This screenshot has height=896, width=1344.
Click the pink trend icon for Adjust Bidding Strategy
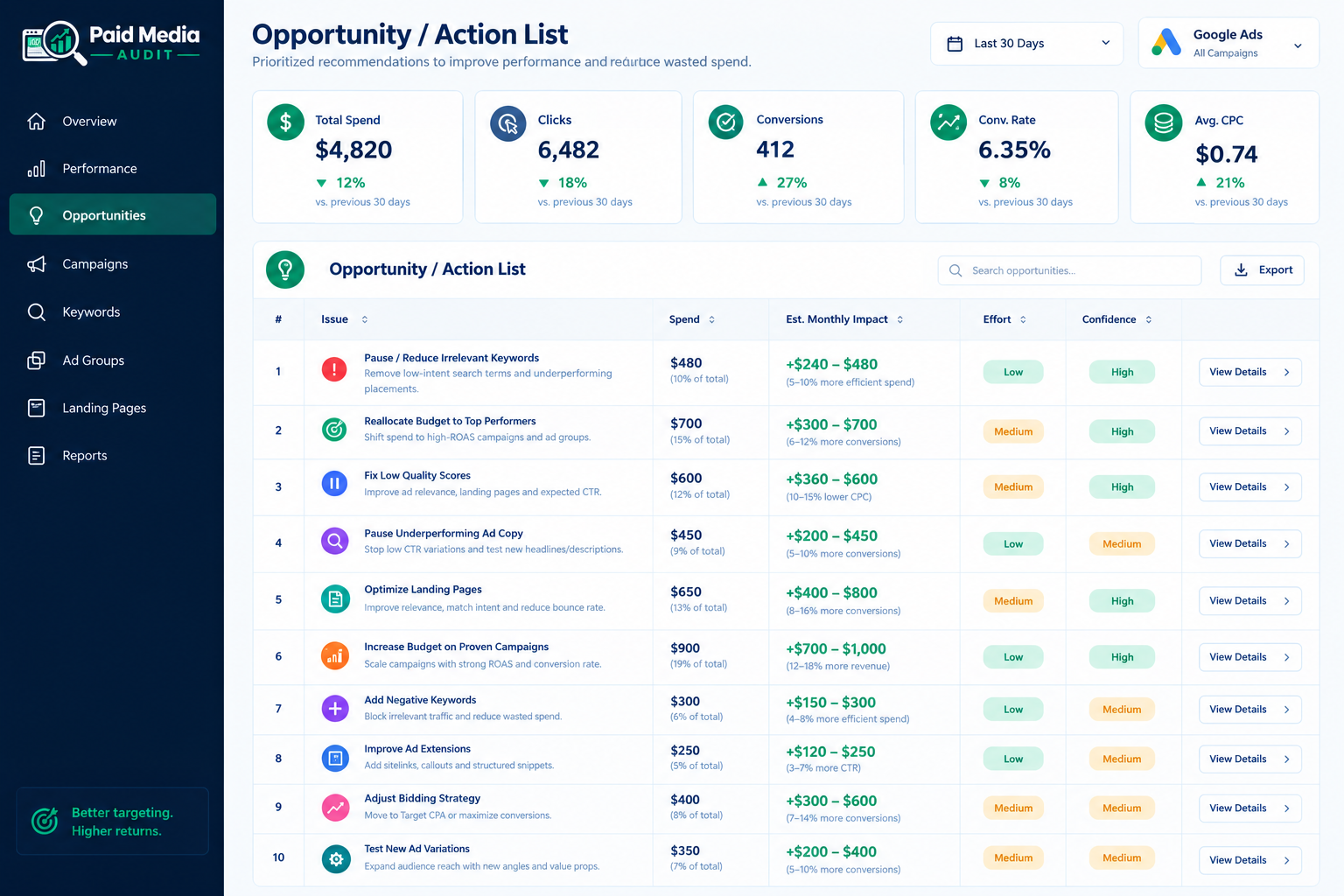point(334,808)
